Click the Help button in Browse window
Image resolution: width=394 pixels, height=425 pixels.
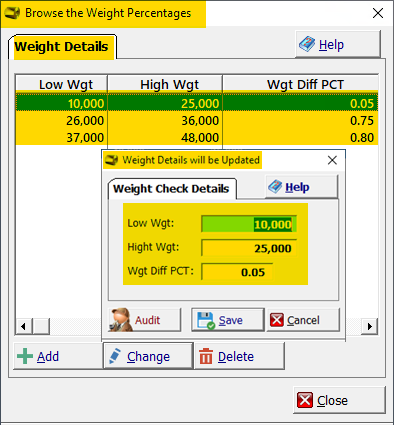[x=338, y=44]
